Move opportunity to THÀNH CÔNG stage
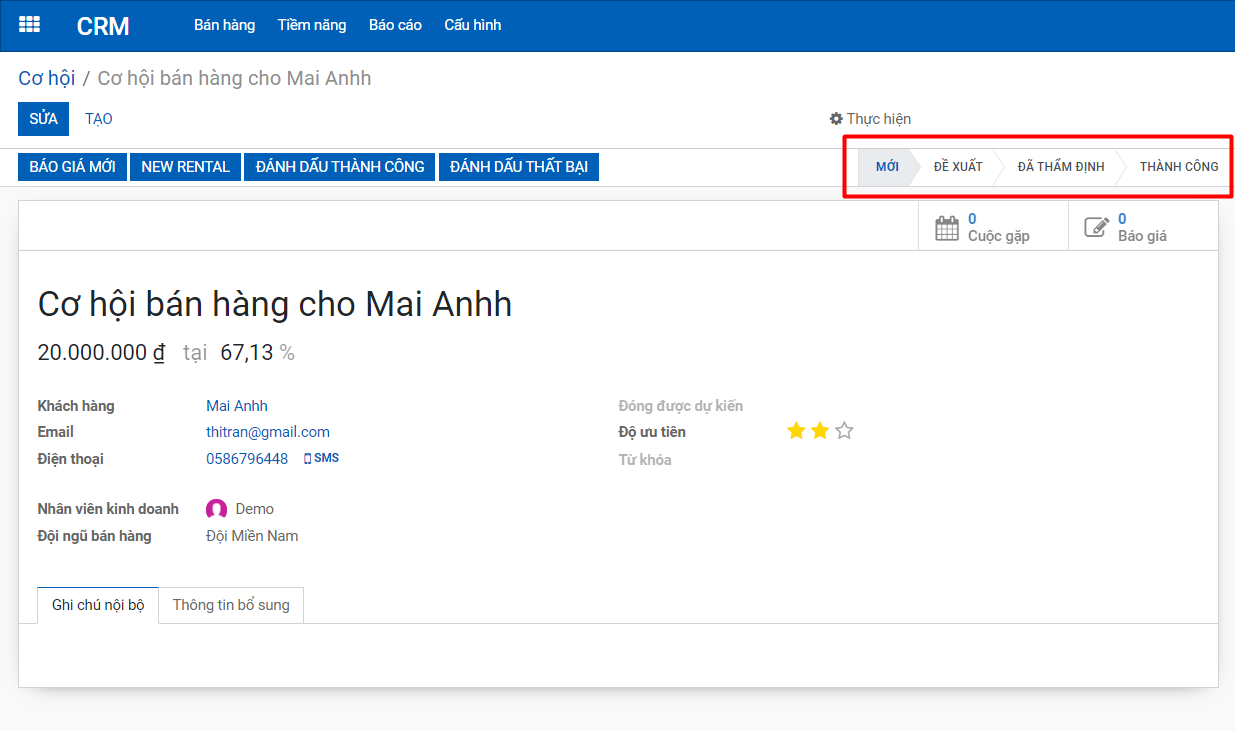This screenshot has height=731, width=1235. [x=1179, y=167]
